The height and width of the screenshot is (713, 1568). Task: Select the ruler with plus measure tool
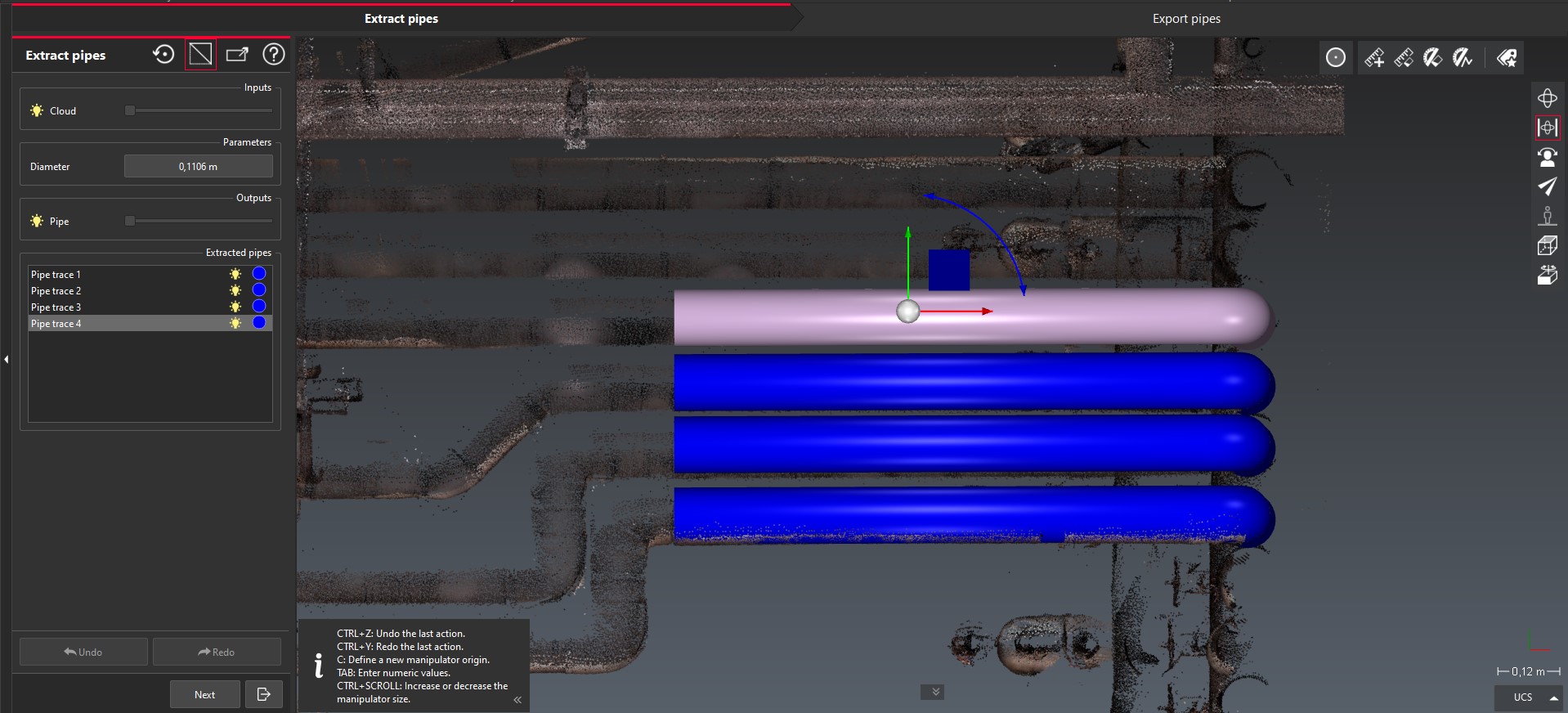pos(1374,57)
